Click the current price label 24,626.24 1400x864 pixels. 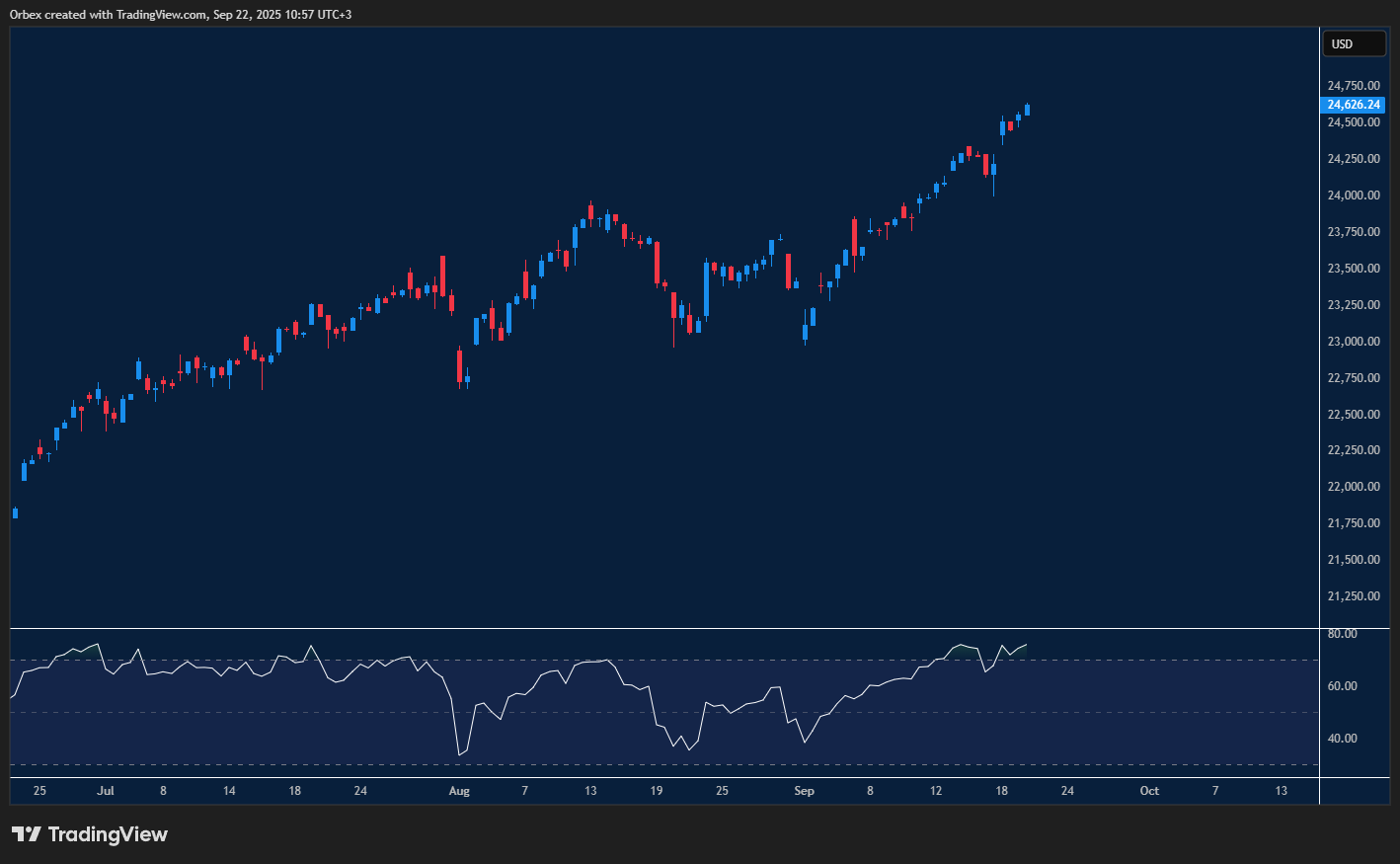[1353, 105]
